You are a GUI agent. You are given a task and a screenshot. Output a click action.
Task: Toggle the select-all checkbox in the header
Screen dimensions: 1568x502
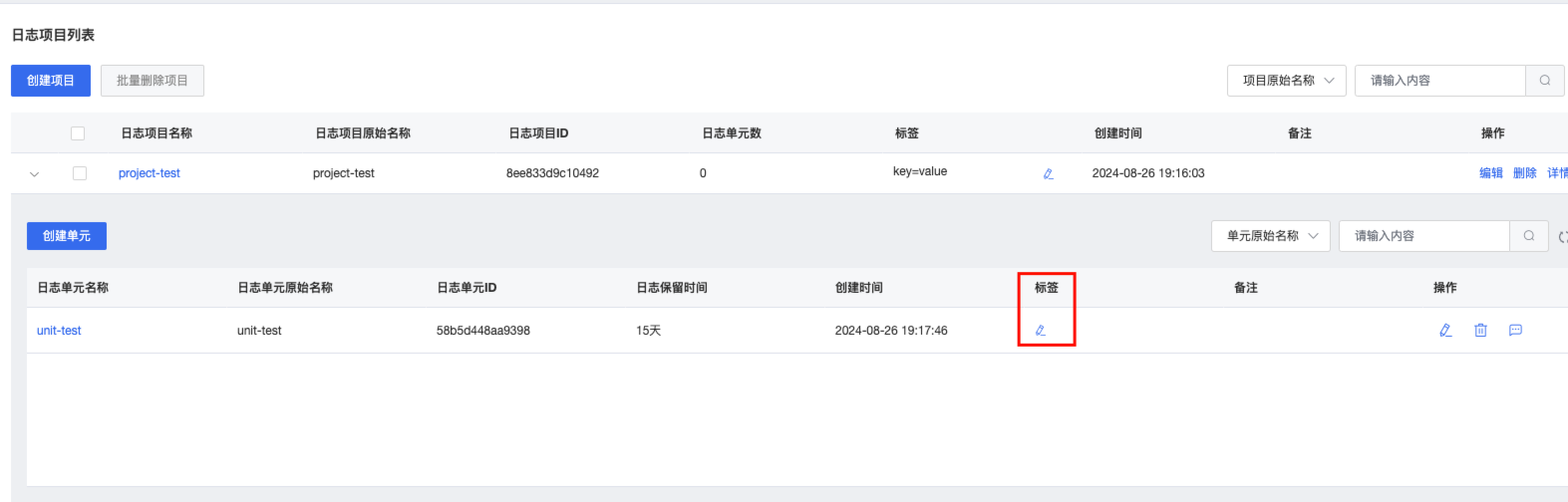pos(78,133)
